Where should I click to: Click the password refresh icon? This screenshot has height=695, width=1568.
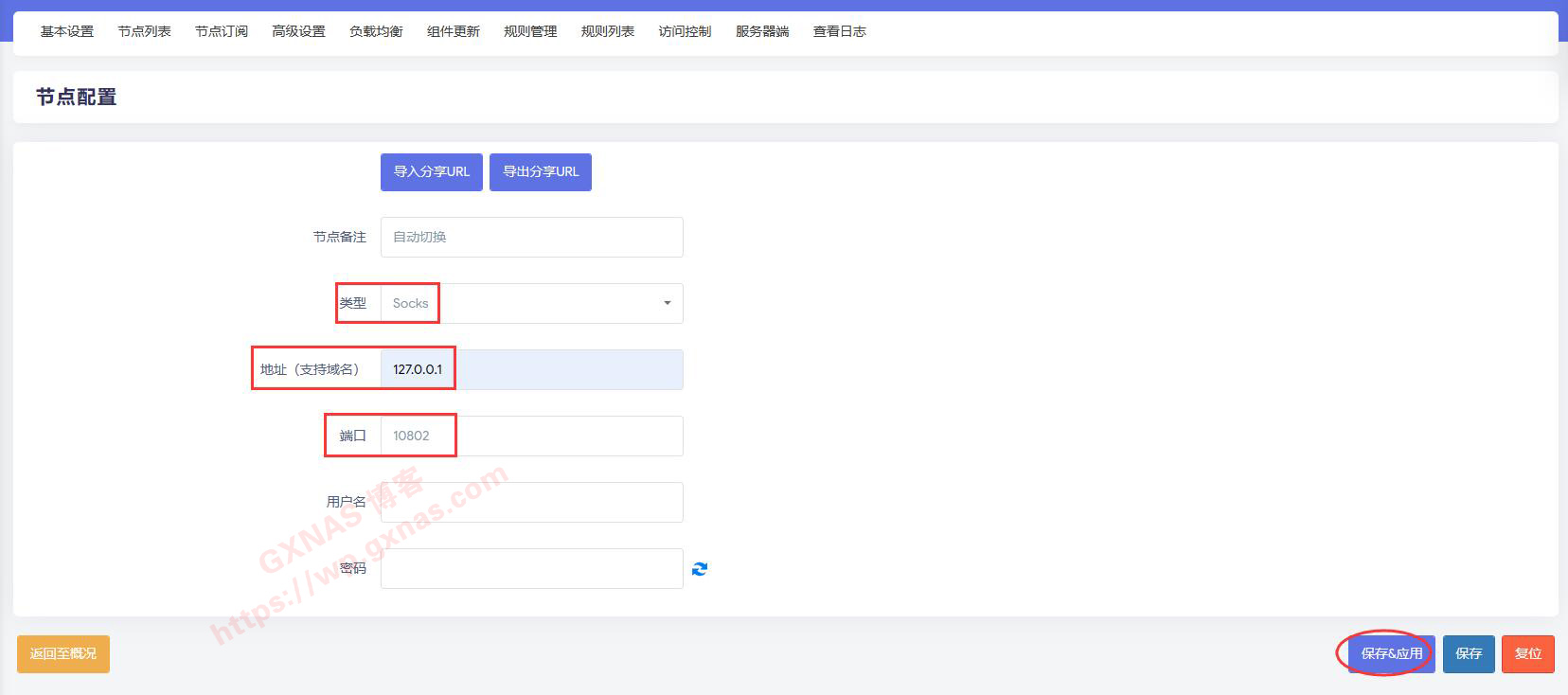[x=700, y=569]
